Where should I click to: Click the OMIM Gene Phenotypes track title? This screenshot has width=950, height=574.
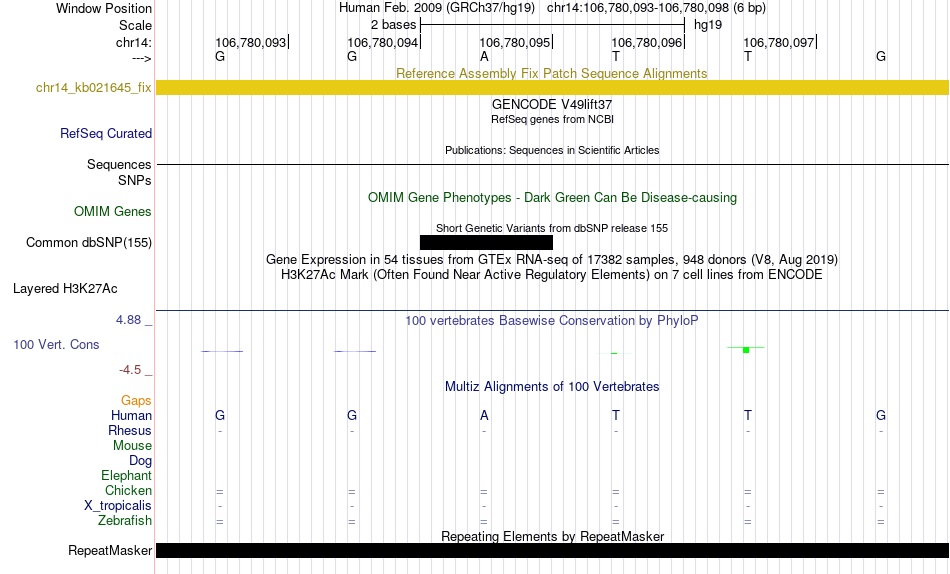point(552,198)
